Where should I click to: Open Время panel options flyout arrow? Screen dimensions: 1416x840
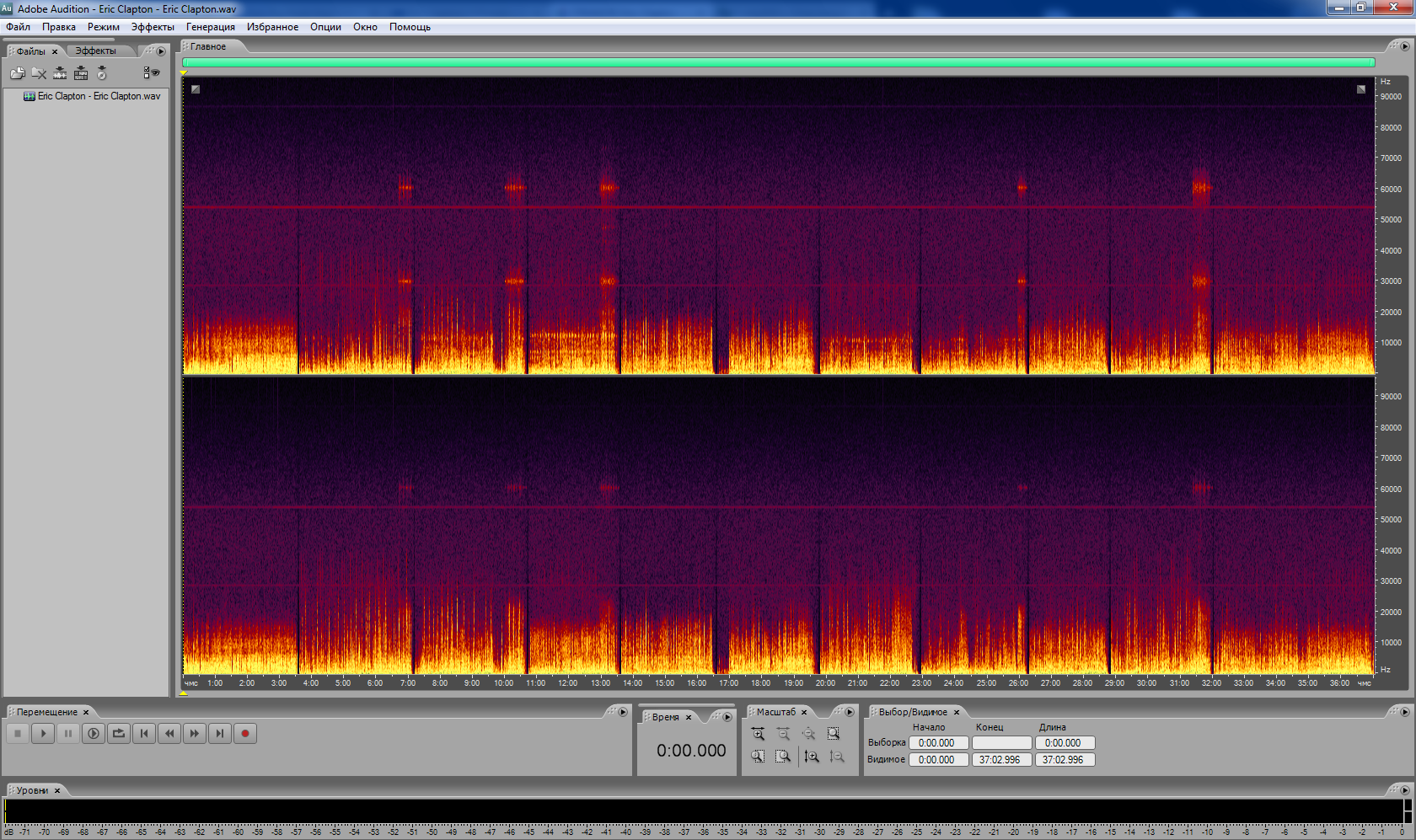pyautogui.click(x=727, y=717)
